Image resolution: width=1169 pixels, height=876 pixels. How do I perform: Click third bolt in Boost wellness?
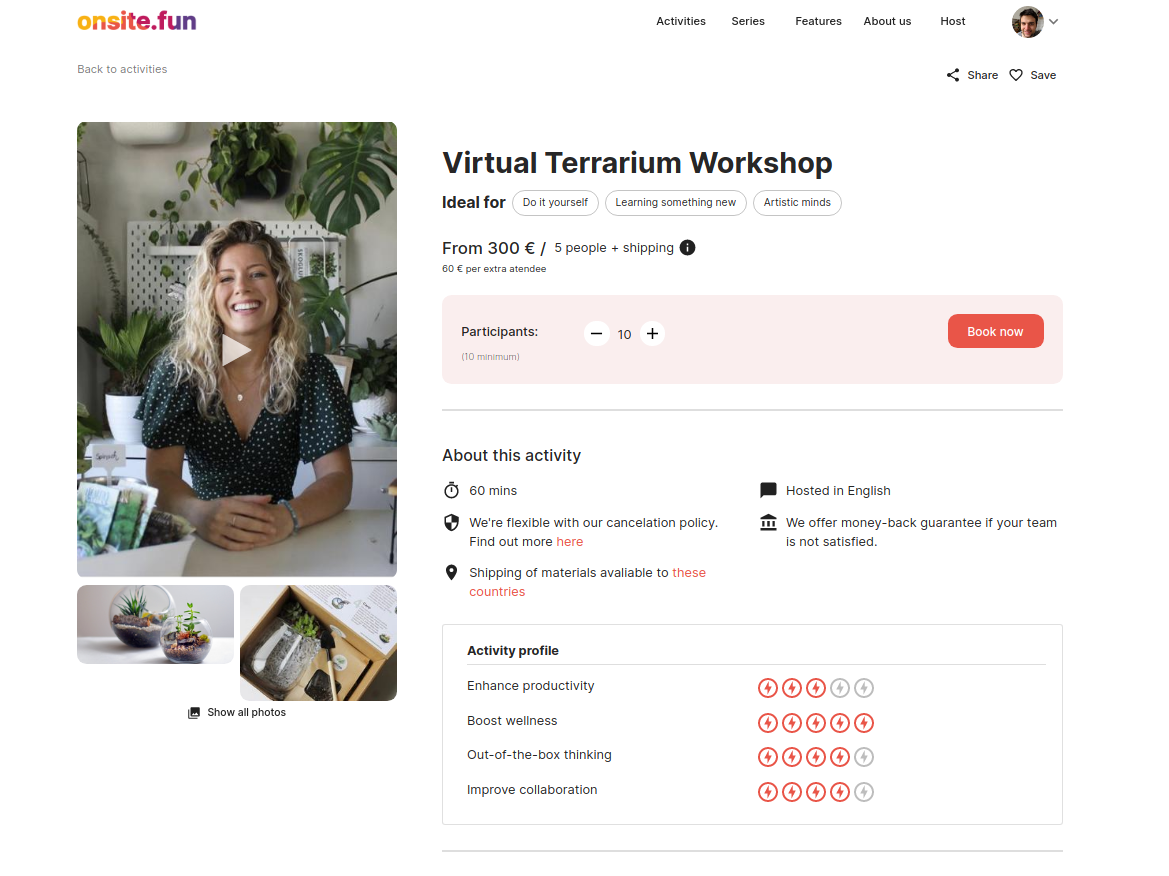(x=816, y=722)
